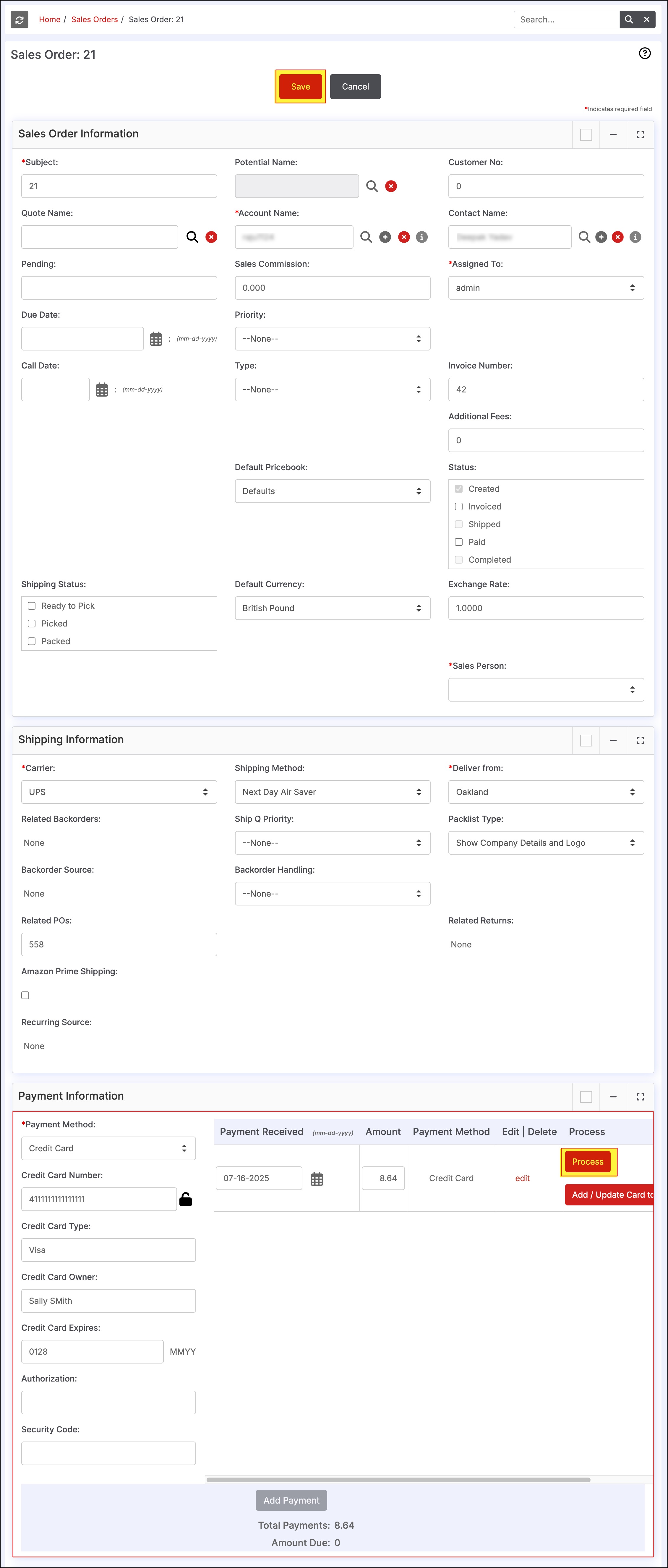
Task: Show Contact Name info icon
Action: pyautogui.click(x=635, y=237)
